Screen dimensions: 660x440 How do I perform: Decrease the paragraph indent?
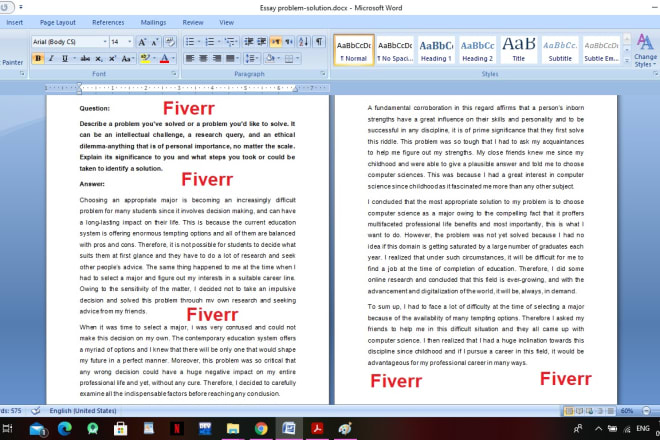coord(249,41)
